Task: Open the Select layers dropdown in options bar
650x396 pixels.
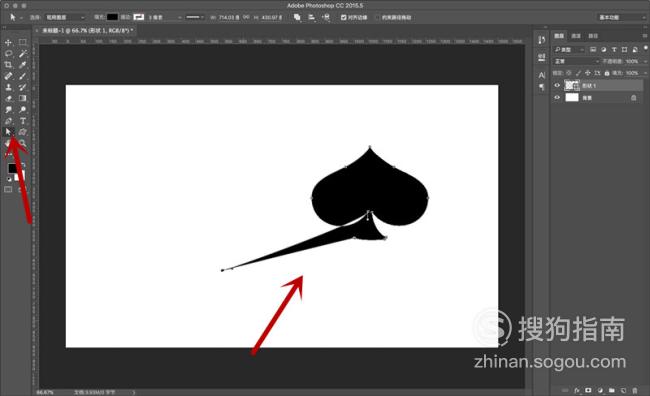Action: click(x=65, y=17)
